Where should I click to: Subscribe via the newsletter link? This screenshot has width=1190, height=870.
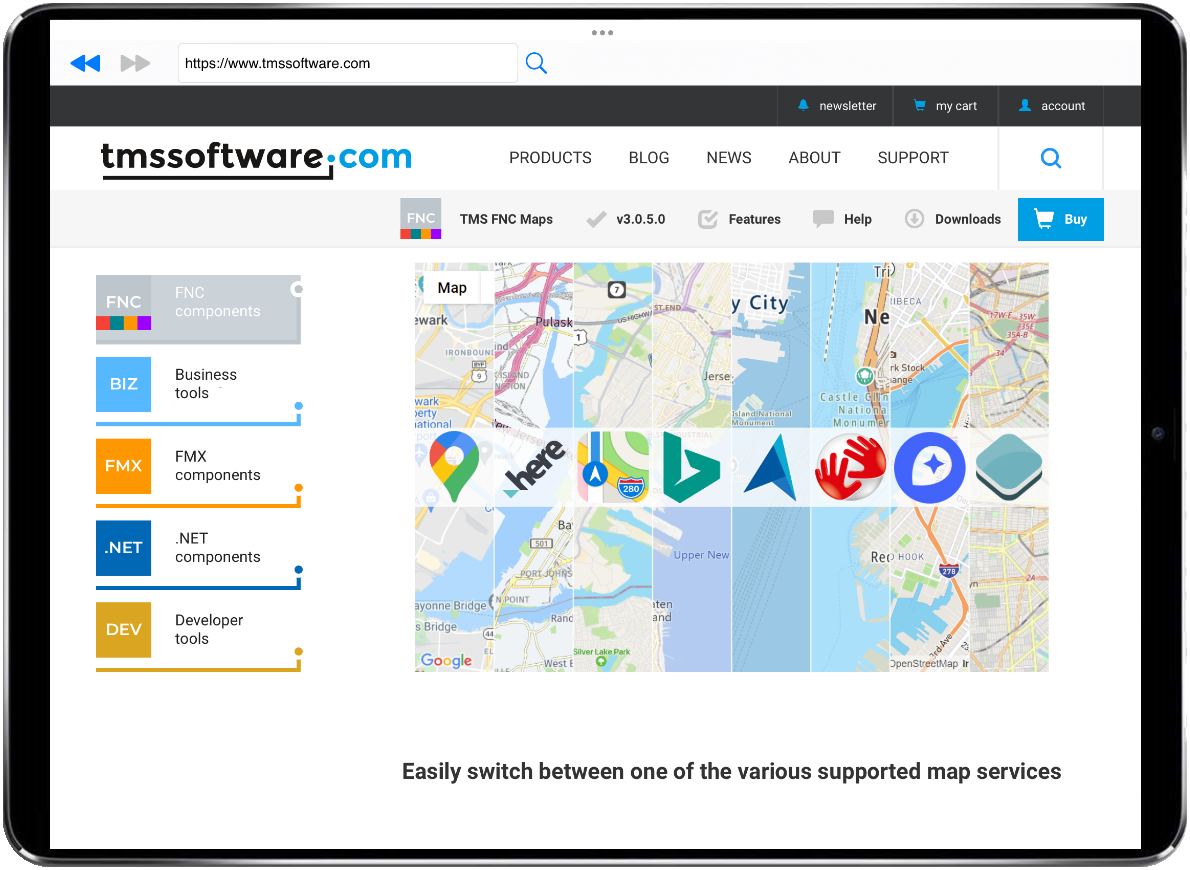(837, 105)
